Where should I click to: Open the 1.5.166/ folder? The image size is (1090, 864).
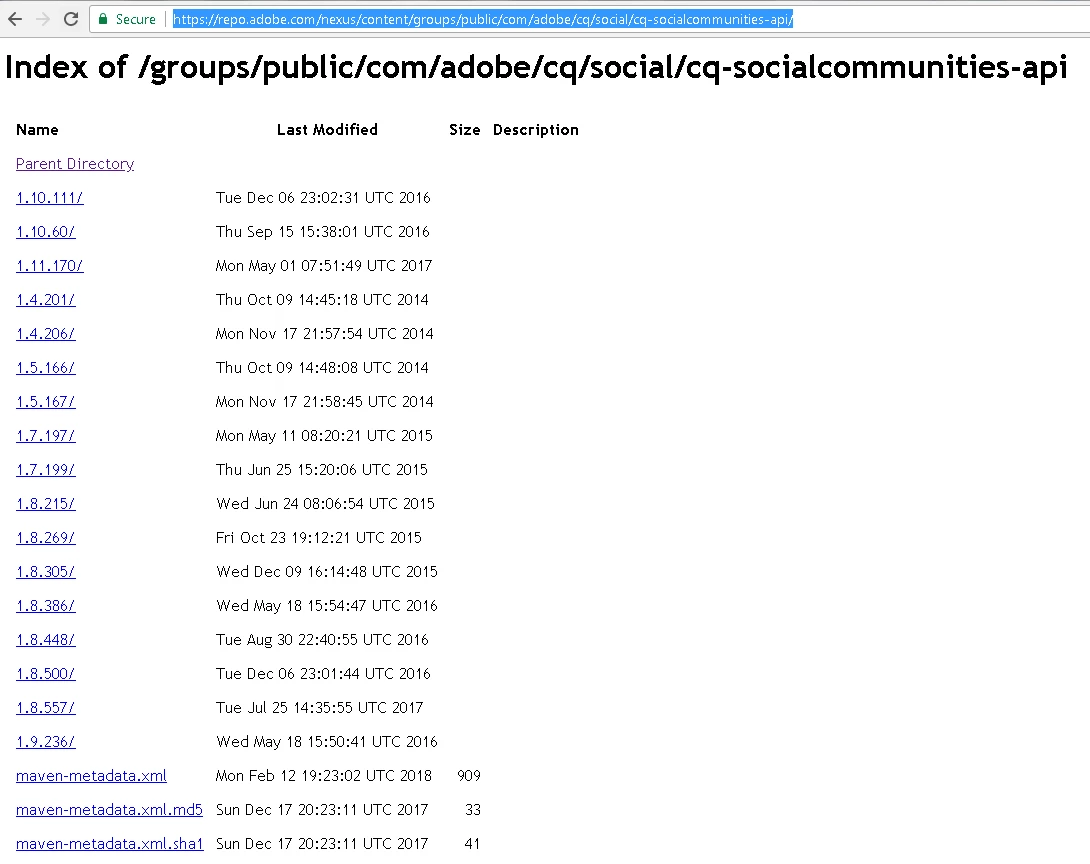coord(46,368)
